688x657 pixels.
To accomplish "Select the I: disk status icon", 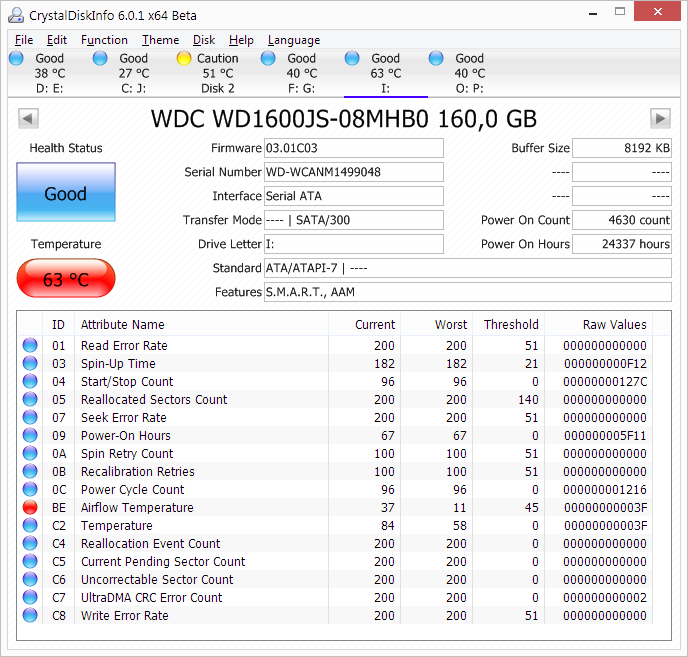I will pyautogui.click(x=352, y=58).
